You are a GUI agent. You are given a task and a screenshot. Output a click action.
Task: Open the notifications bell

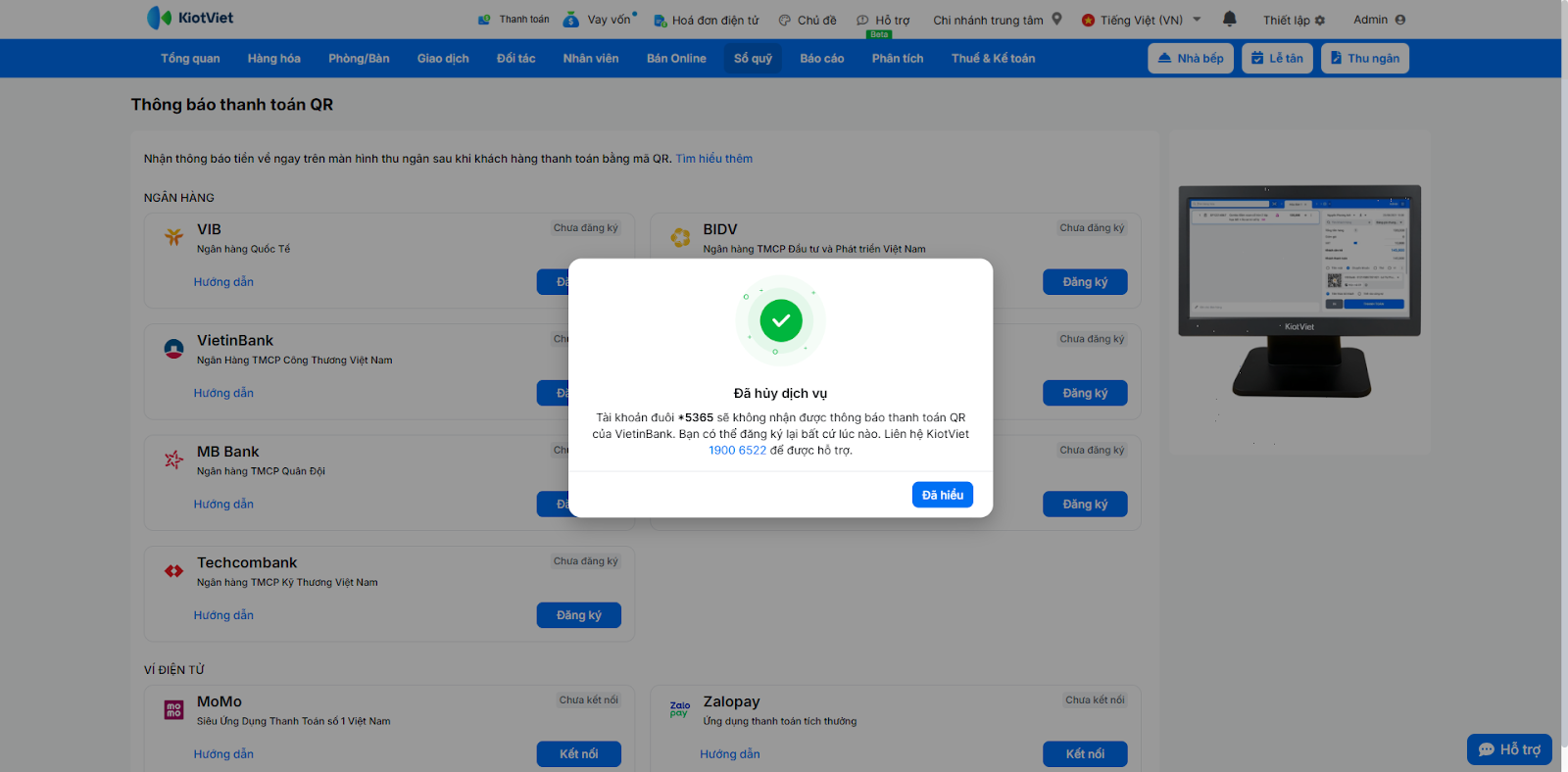pos(1230,19)
